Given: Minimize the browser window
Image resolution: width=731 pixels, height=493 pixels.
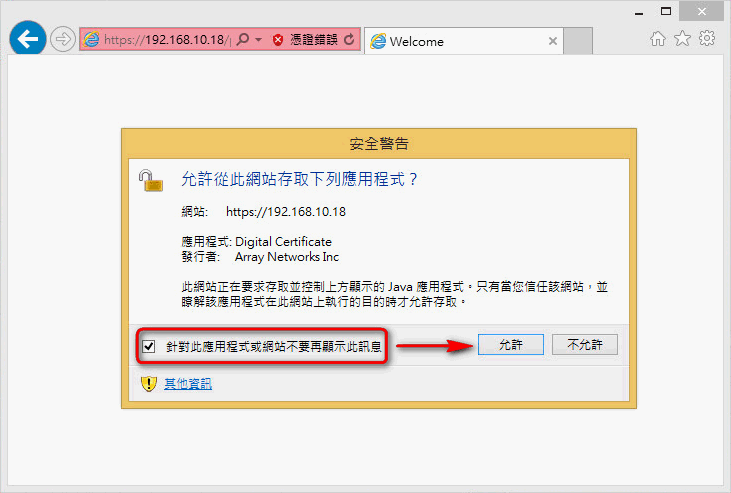Looking at the screenshot, I should pos(639,12).
